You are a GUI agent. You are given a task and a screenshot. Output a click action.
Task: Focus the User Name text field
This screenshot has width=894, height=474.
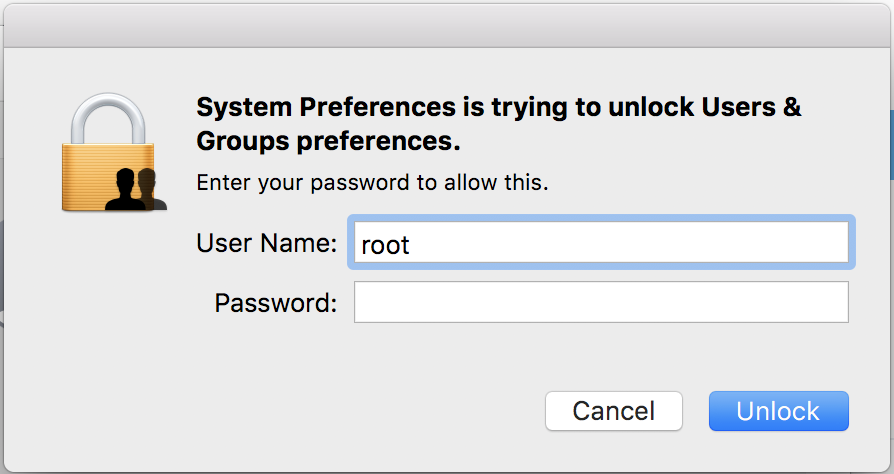coord(600,243)
